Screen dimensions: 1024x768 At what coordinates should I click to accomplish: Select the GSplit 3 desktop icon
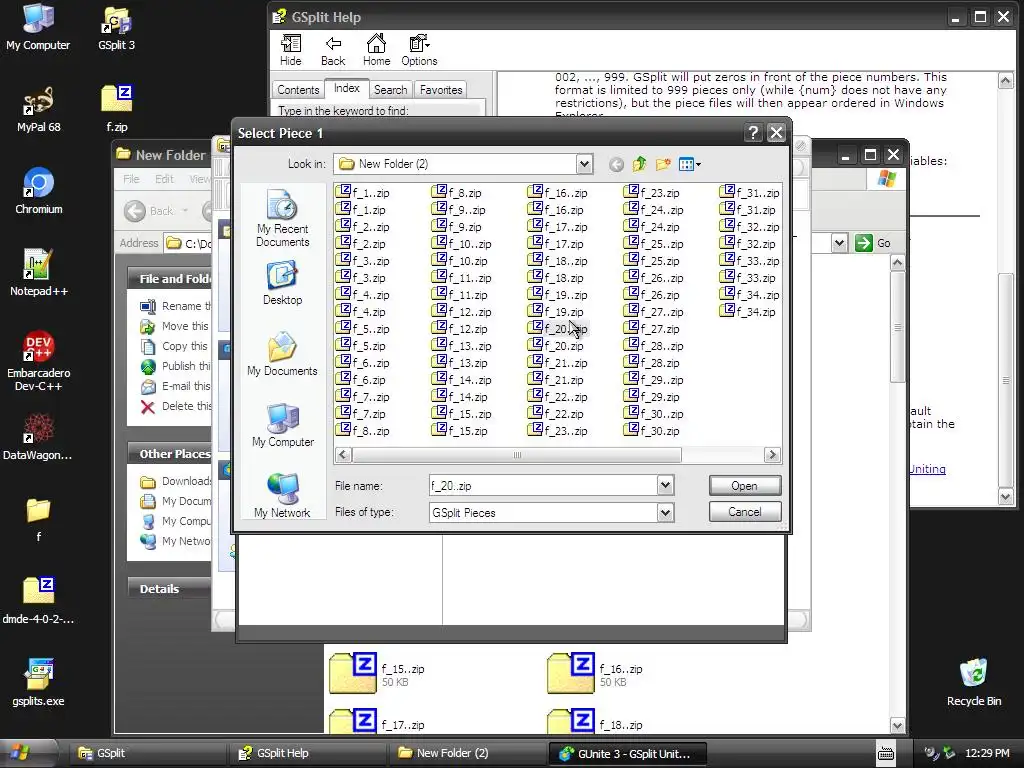(x=116, y=27)
